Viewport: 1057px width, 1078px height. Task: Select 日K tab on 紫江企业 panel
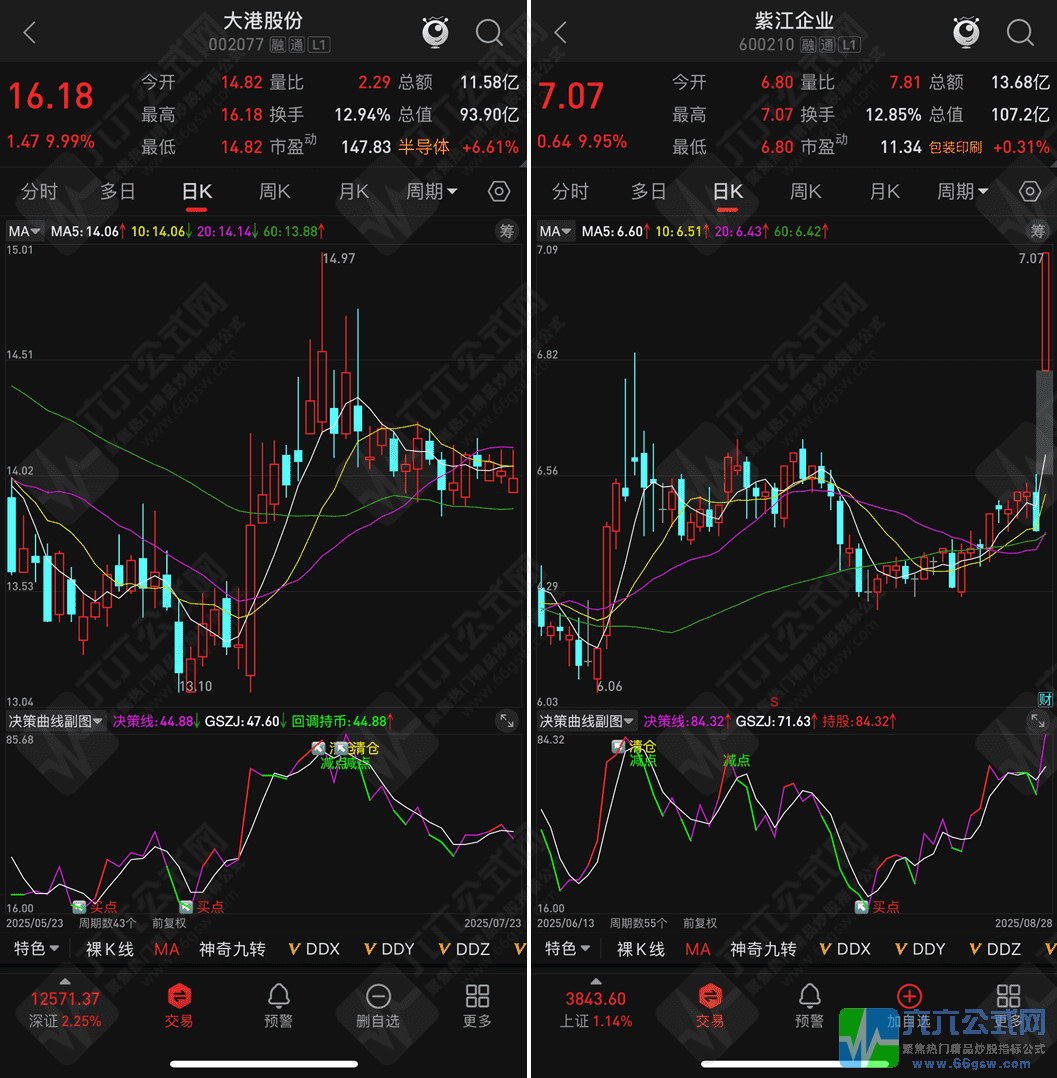point(728,192)
